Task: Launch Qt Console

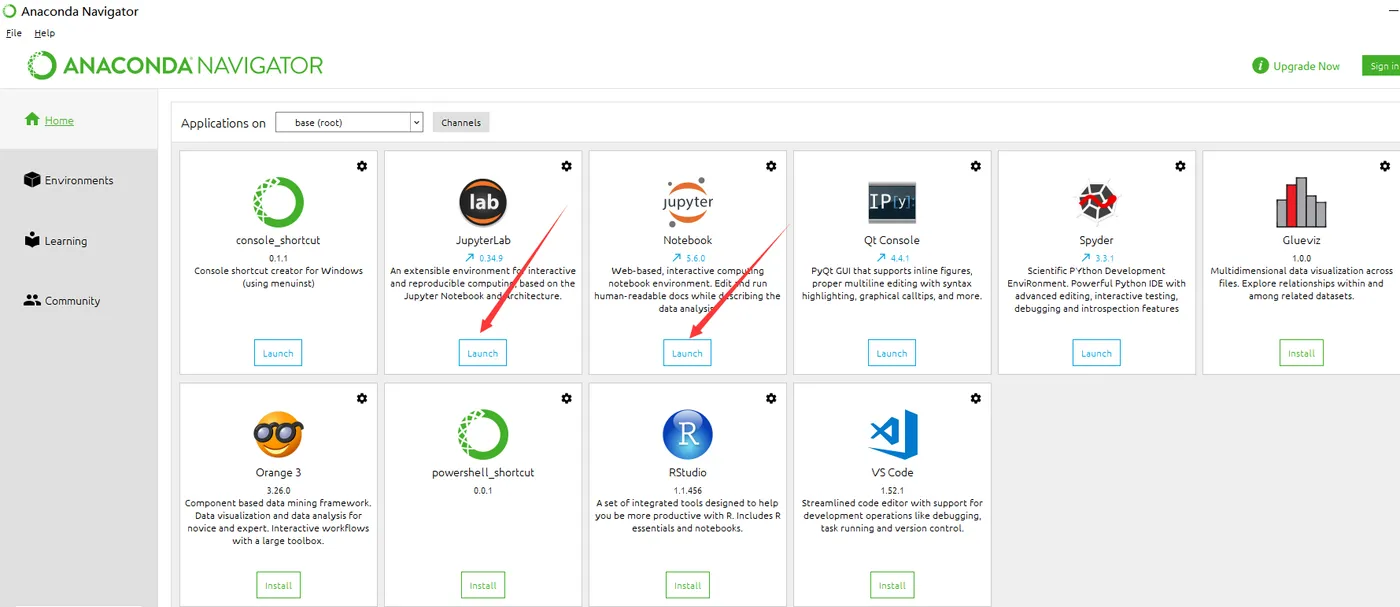Action: coord(892,353)
